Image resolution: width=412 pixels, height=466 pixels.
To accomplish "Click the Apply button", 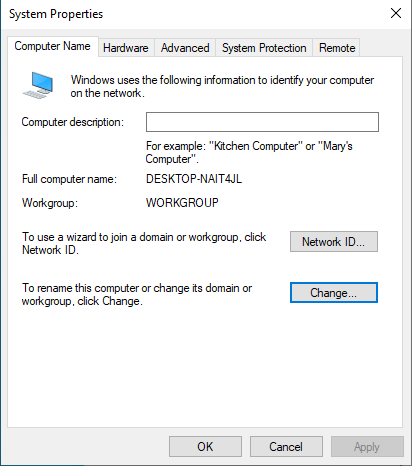I will (367, 447).
